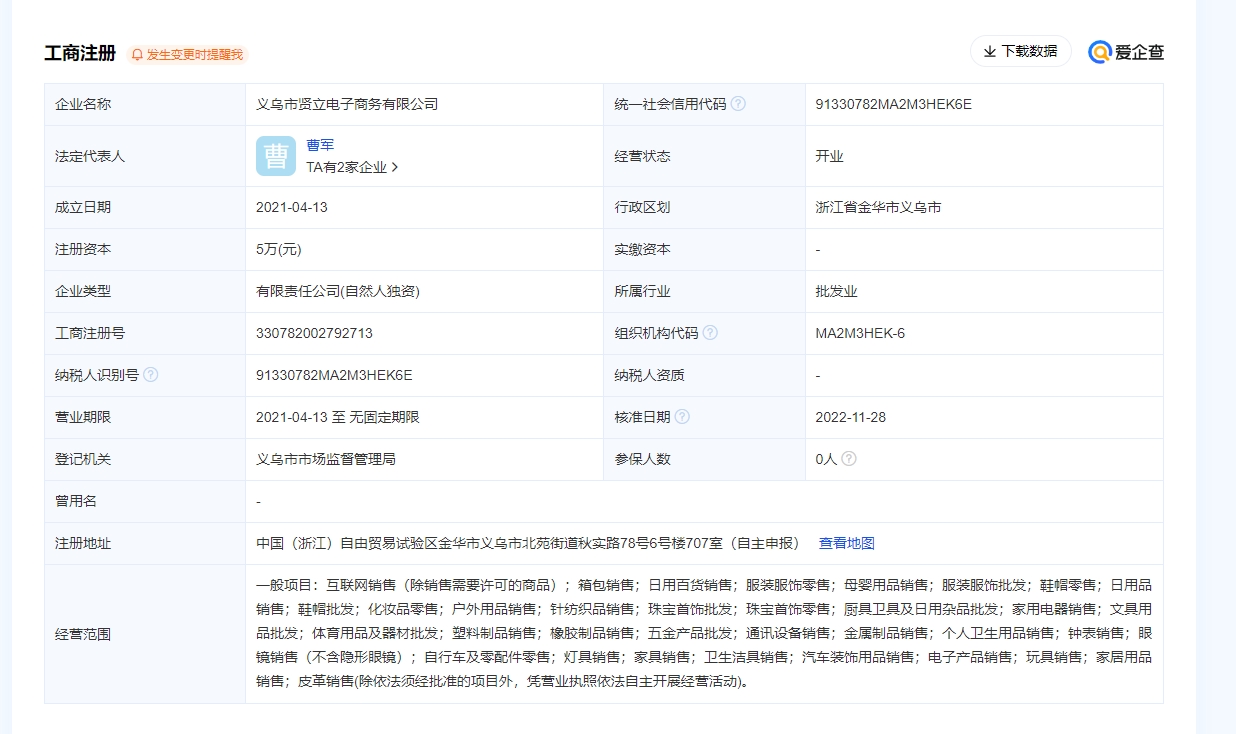1236x734 pixels.
Task: Click the registered address text in 注册地址 row
Action: pyautogui.click(x=527, y=543)
